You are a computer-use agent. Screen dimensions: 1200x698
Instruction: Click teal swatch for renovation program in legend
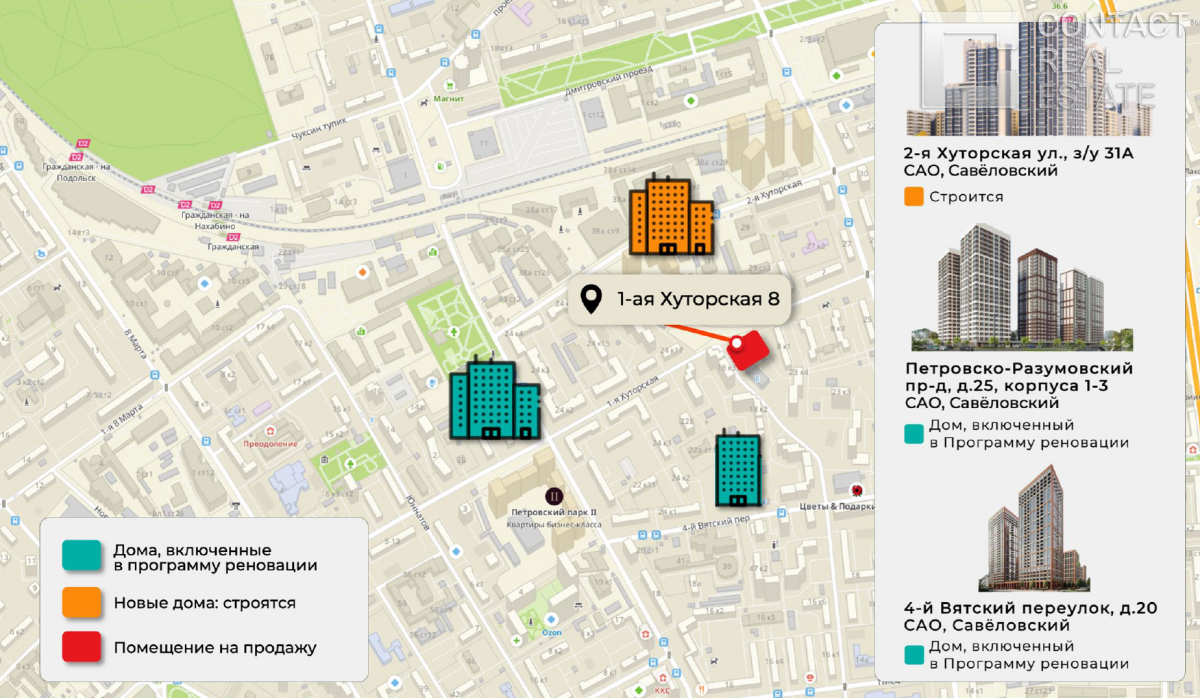[x=81, y=558]
